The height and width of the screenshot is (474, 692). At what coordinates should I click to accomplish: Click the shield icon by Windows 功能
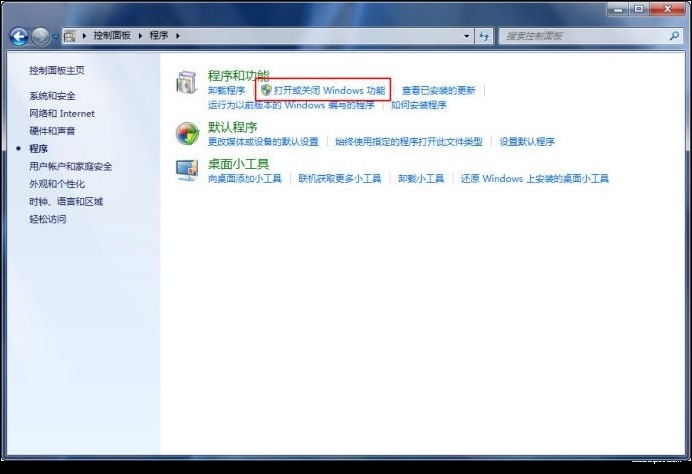266,90
